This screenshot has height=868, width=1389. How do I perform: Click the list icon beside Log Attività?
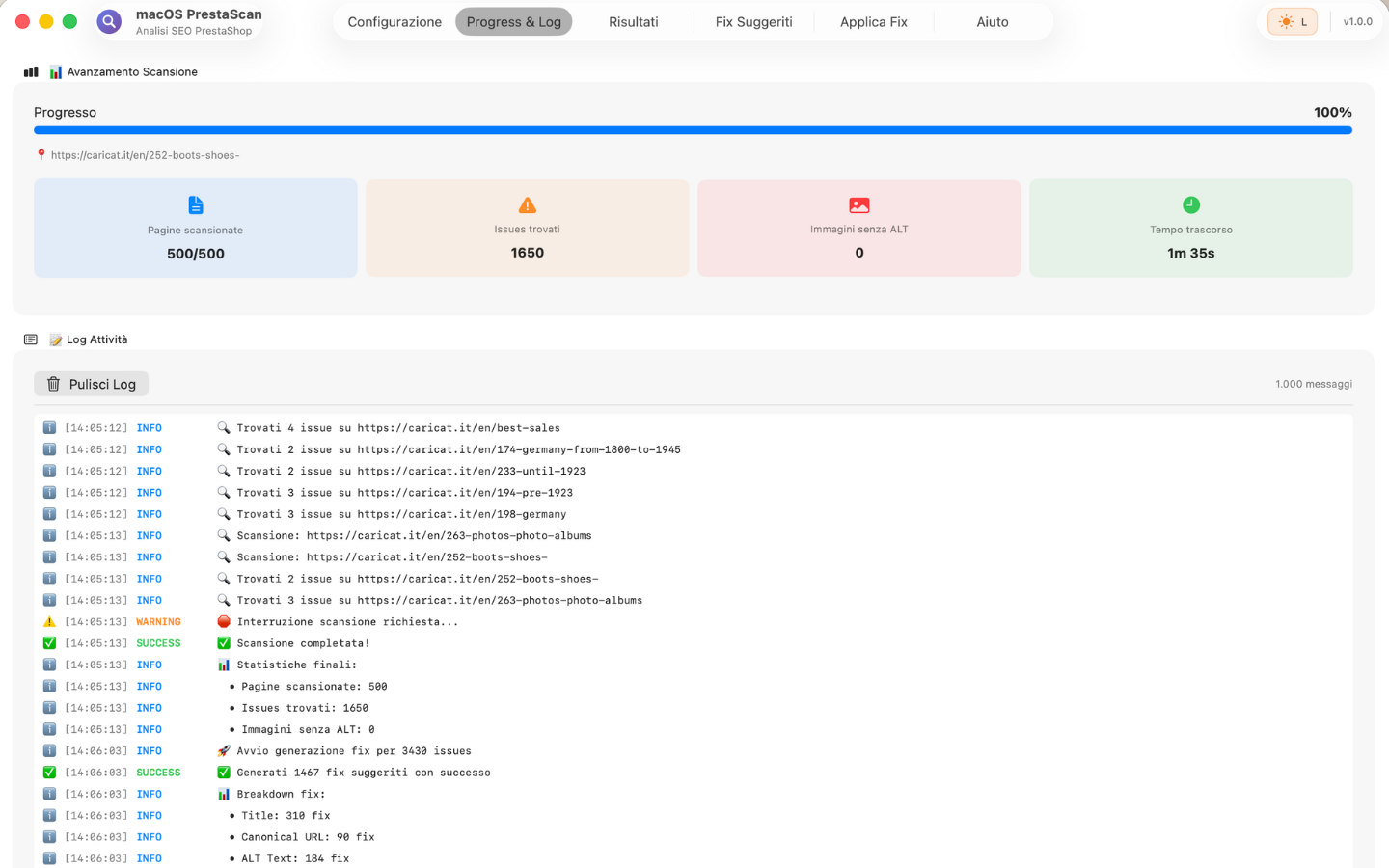31,339
